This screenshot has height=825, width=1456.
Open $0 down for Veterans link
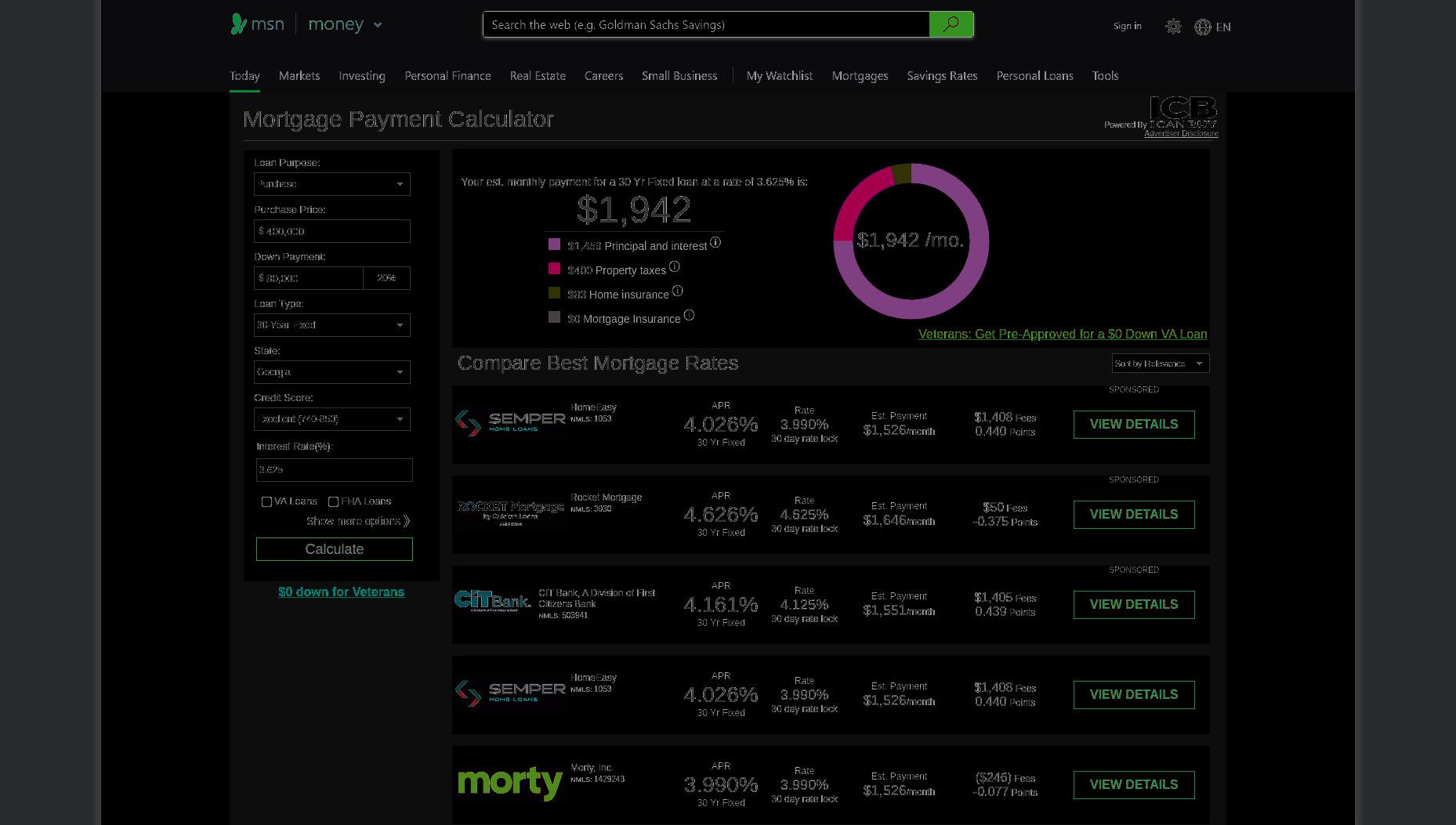342,592
